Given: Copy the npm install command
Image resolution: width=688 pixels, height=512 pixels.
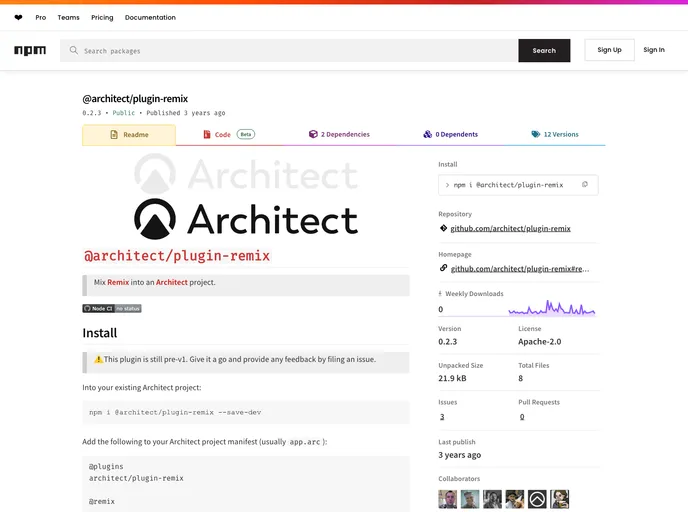Looking at the screenshot, I should [x=585, y=184].
